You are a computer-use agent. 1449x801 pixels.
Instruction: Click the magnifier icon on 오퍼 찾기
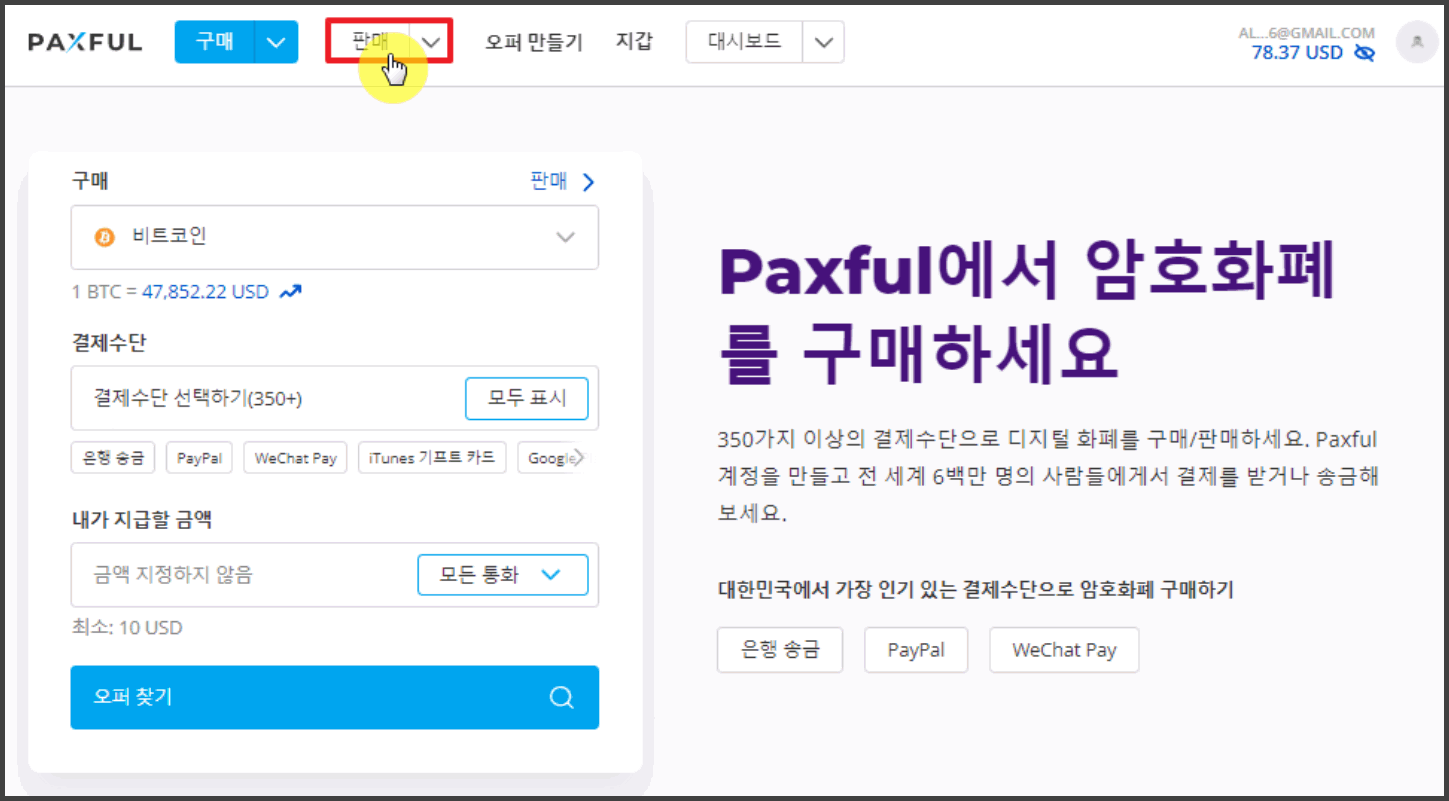[x=560, y=697]
